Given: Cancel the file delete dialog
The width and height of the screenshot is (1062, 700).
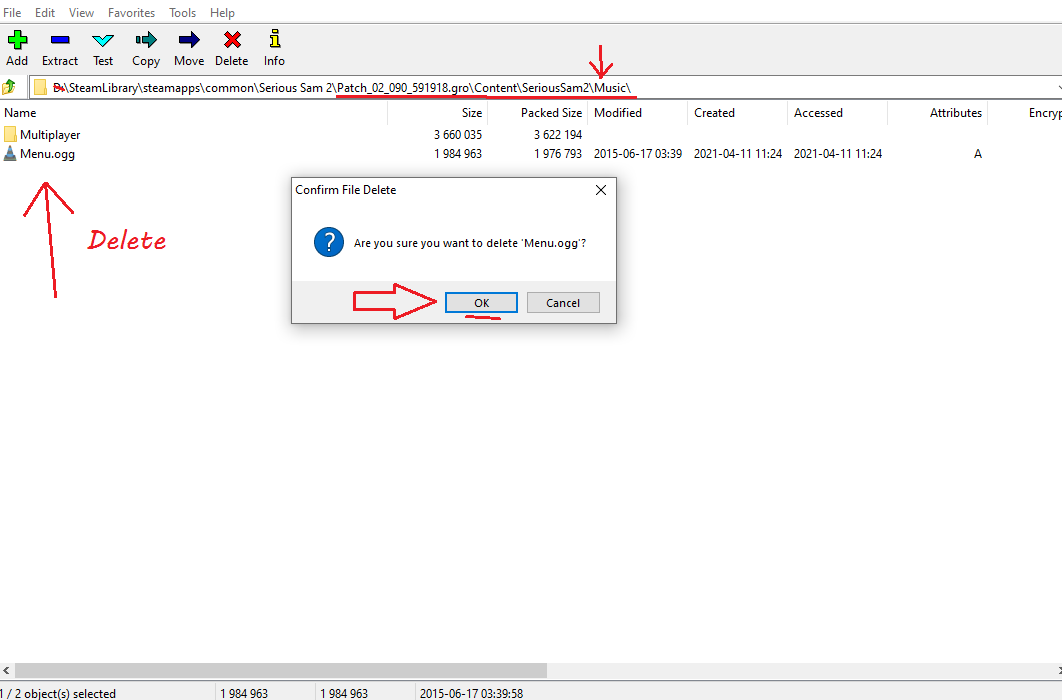Looking at the screenshot, I should pos(563,303).
